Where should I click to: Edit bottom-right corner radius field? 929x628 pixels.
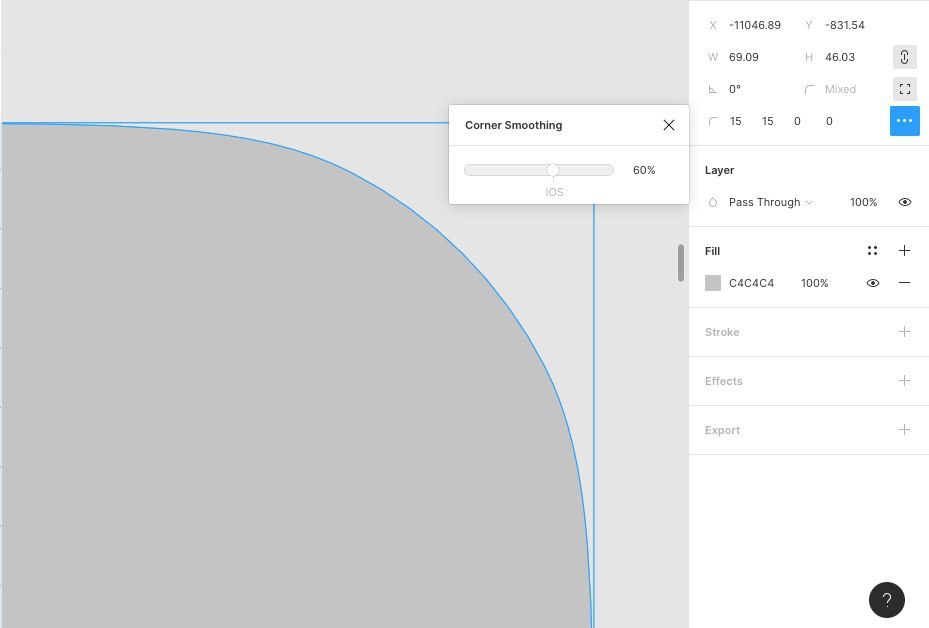click(x=797, y=121)
